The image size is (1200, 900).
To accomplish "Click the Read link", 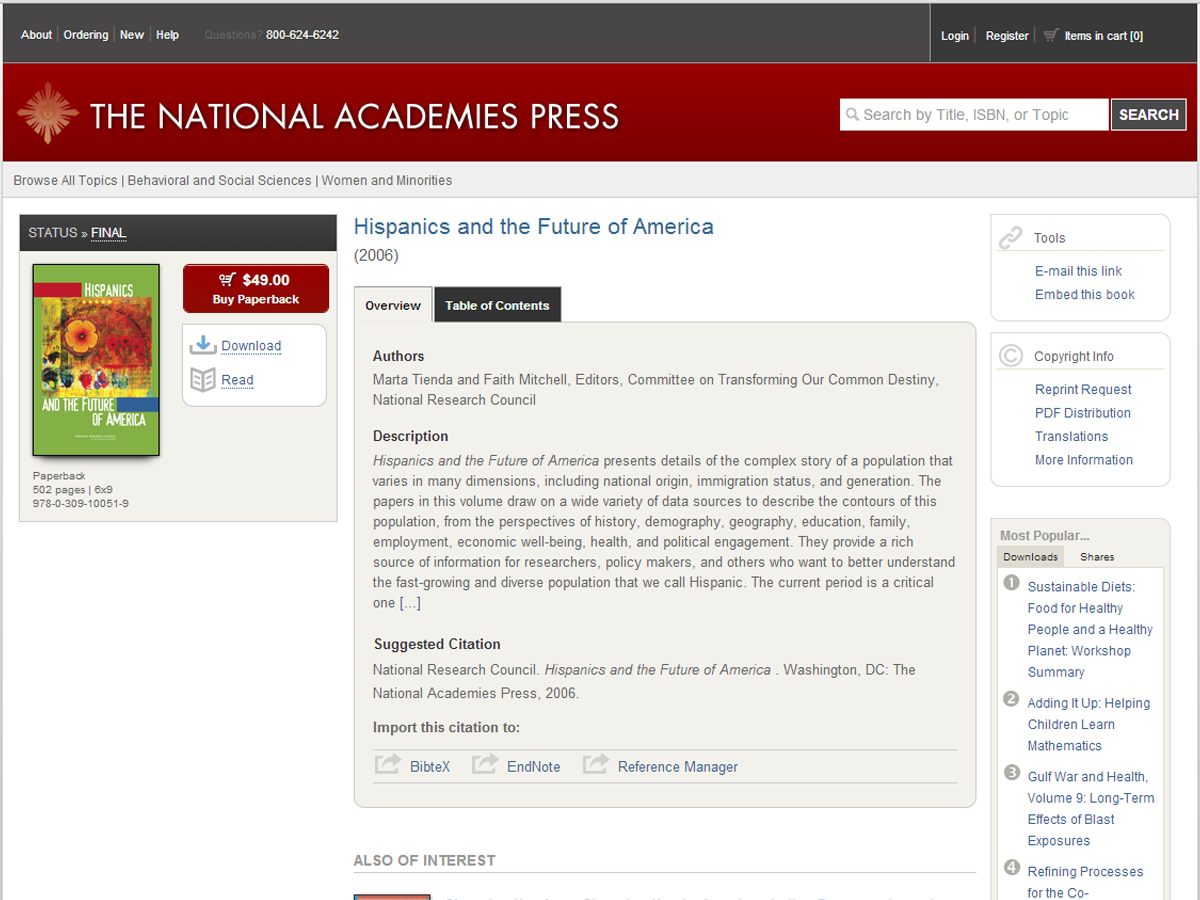I will (237, 380).
